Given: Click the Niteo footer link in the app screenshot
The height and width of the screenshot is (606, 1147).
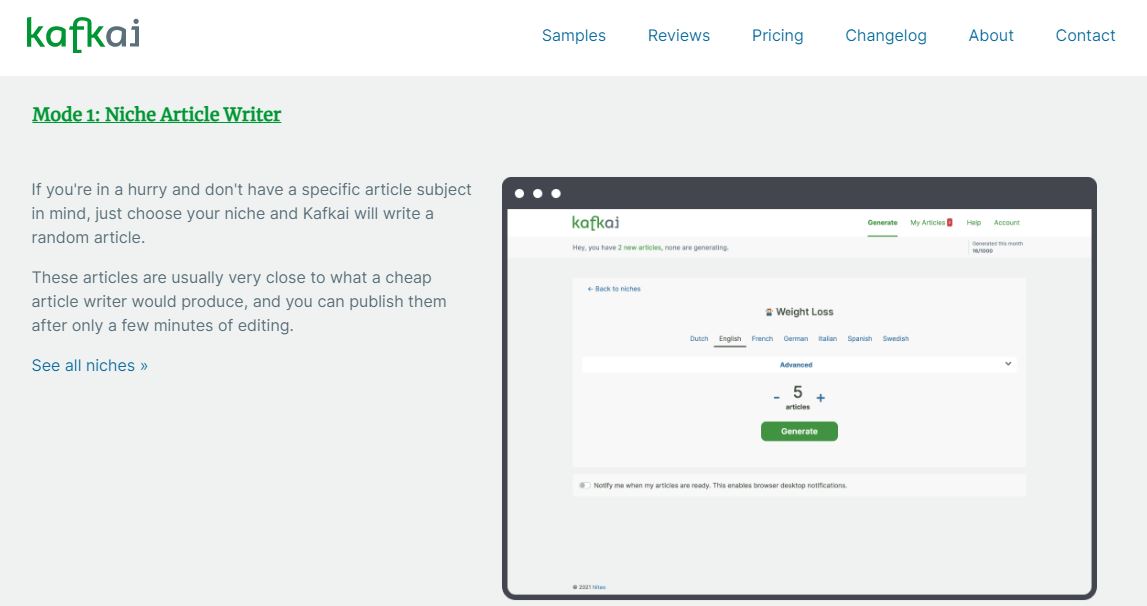Looking at the screenshot, I should [599, 587].
